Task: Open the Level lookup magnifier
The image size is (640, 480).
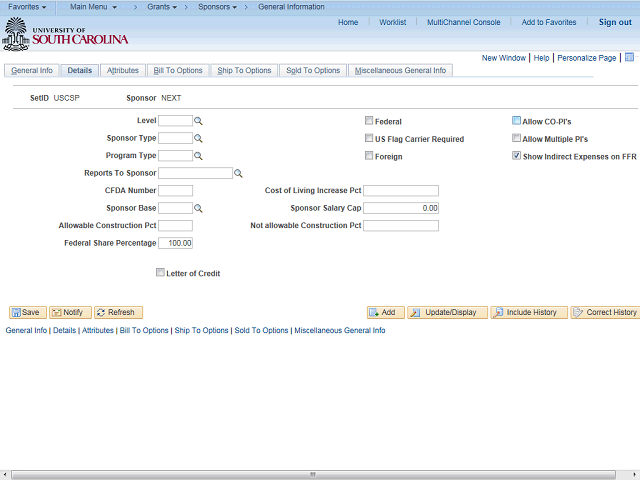Action: [198, 121]
